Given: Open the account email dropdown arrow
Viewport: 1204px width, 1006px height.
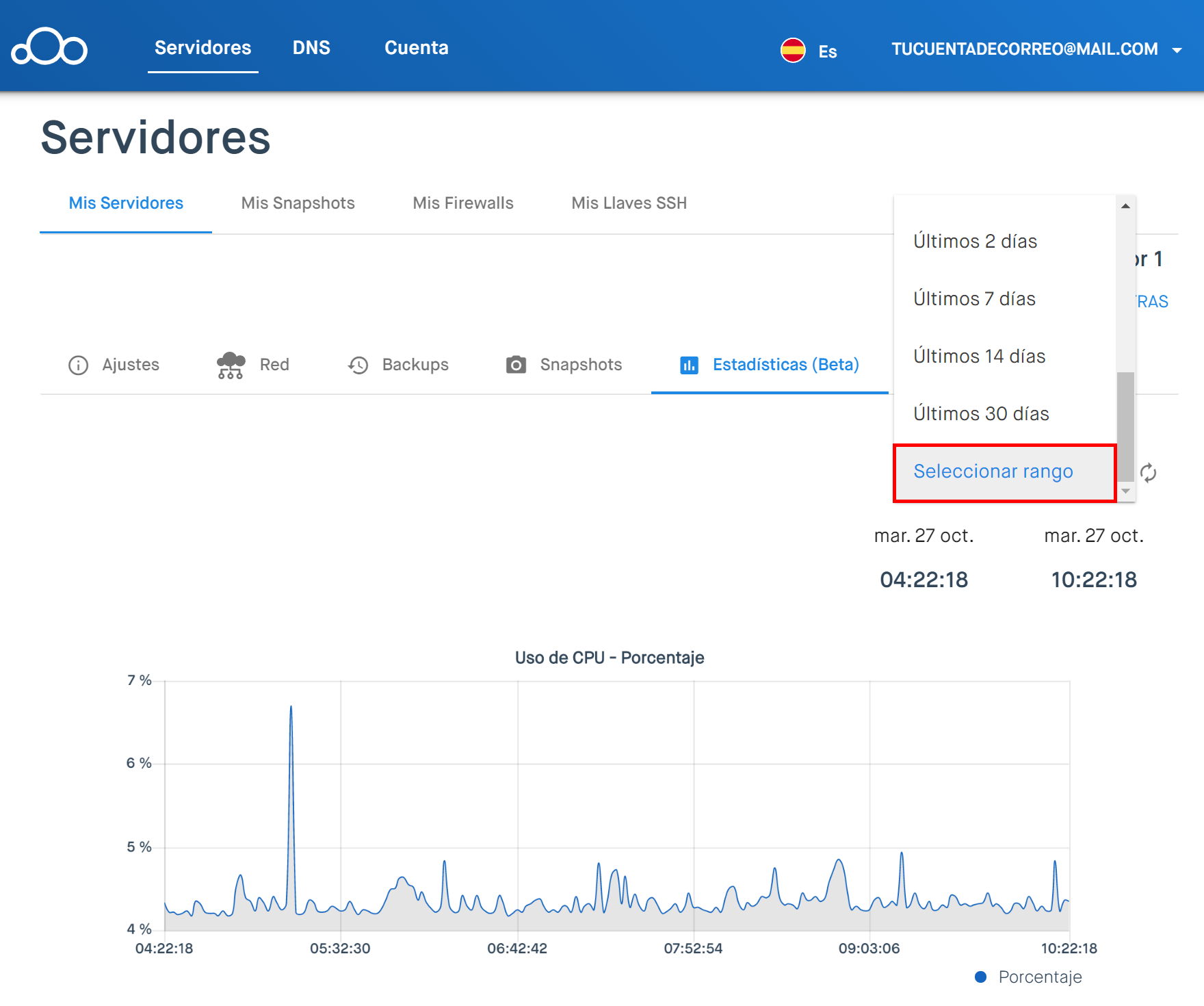Looking at the screenshot, I should tap(1177, 50).
